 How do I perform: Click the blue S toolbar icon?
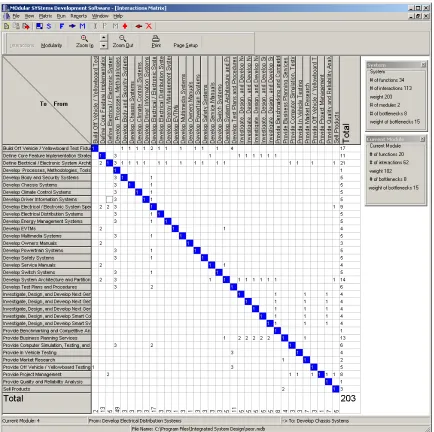point(49,26)
